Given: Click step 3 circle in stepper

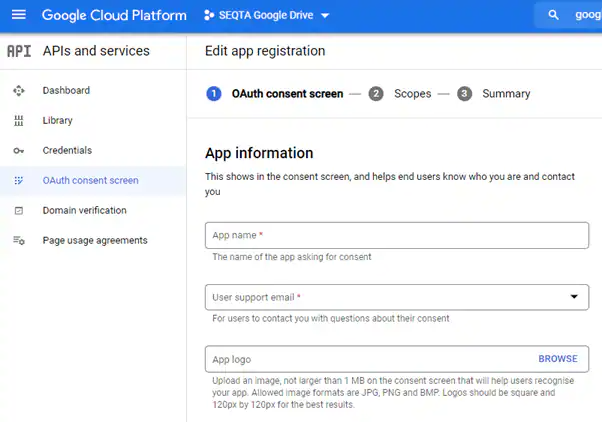Looking at the screenshot, I should coord(464,94).
